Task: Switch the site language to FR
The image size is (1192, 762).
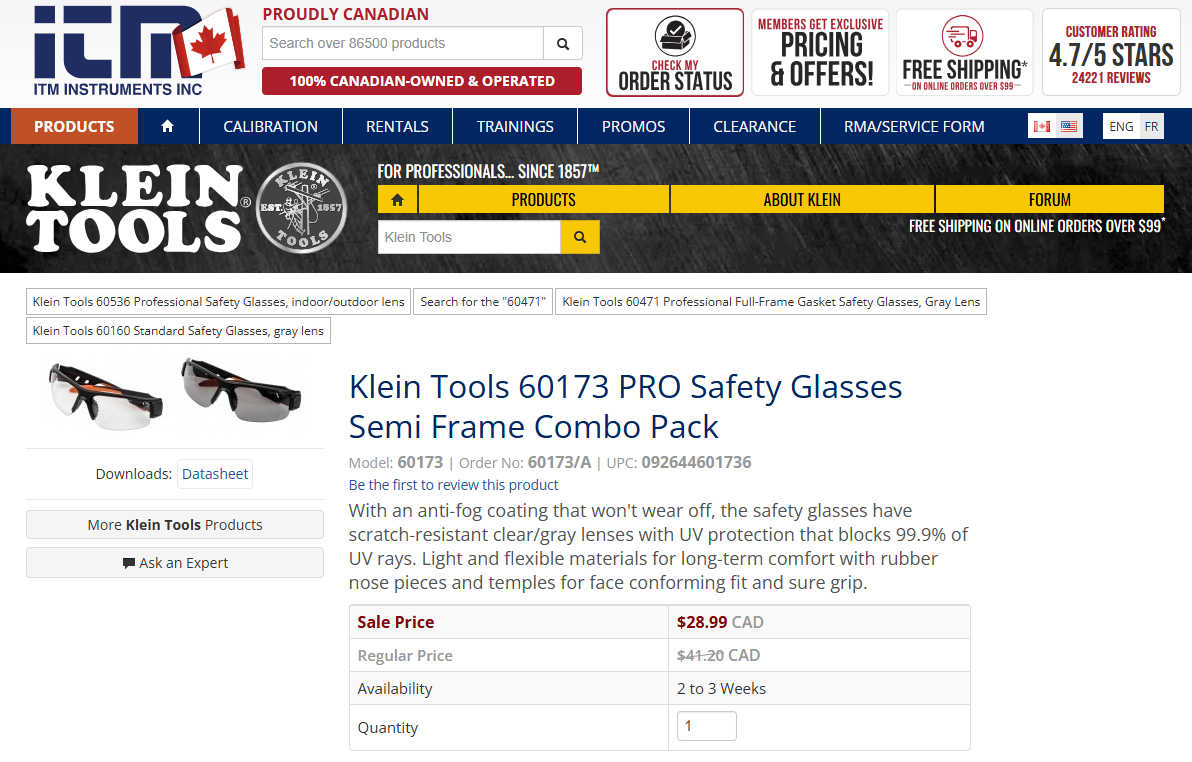Action: coord(1152,126)
